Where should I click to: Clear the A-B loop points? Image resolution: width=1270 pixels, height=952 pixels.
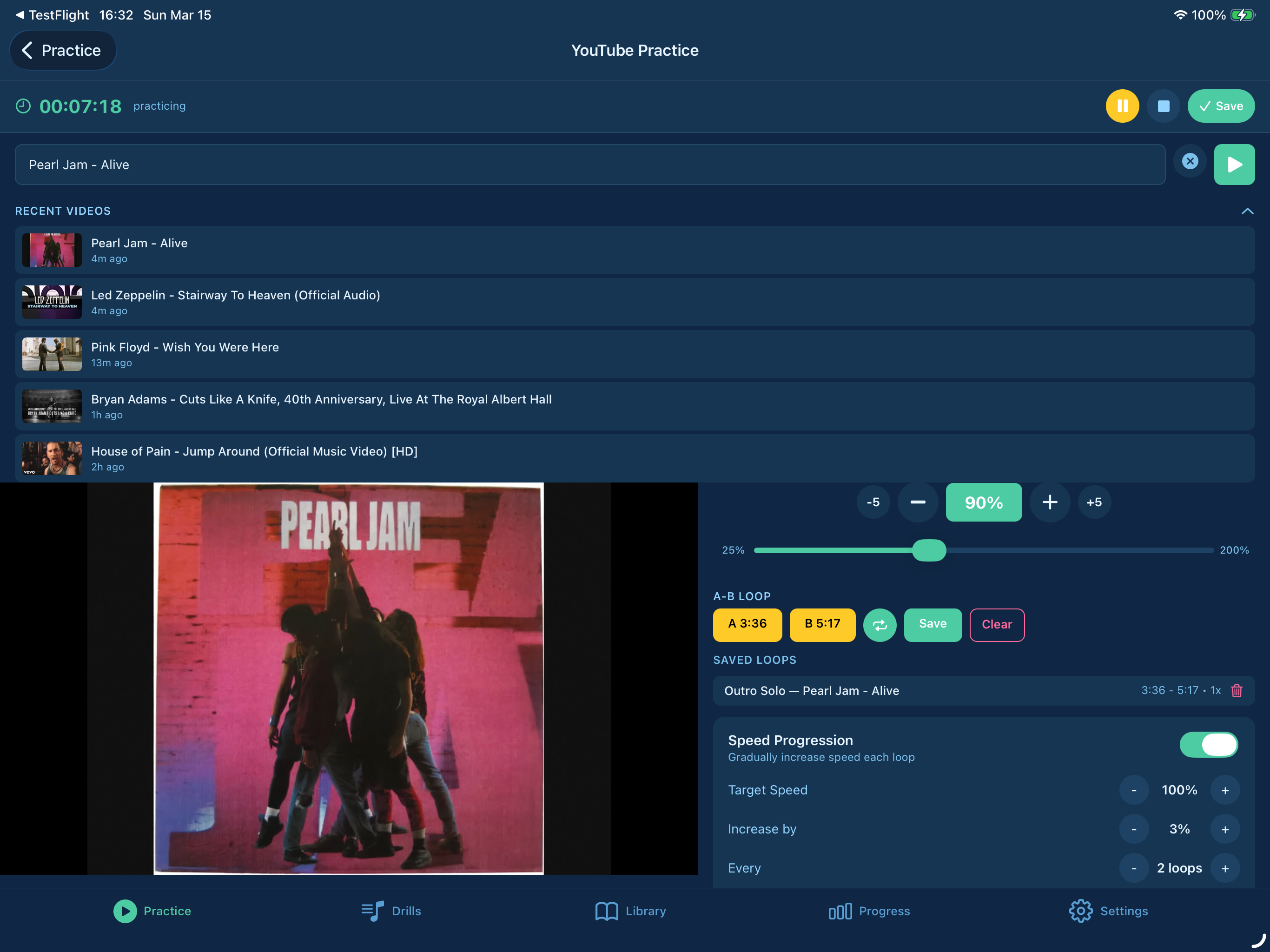pyautogui.click(x=997, y=625)
